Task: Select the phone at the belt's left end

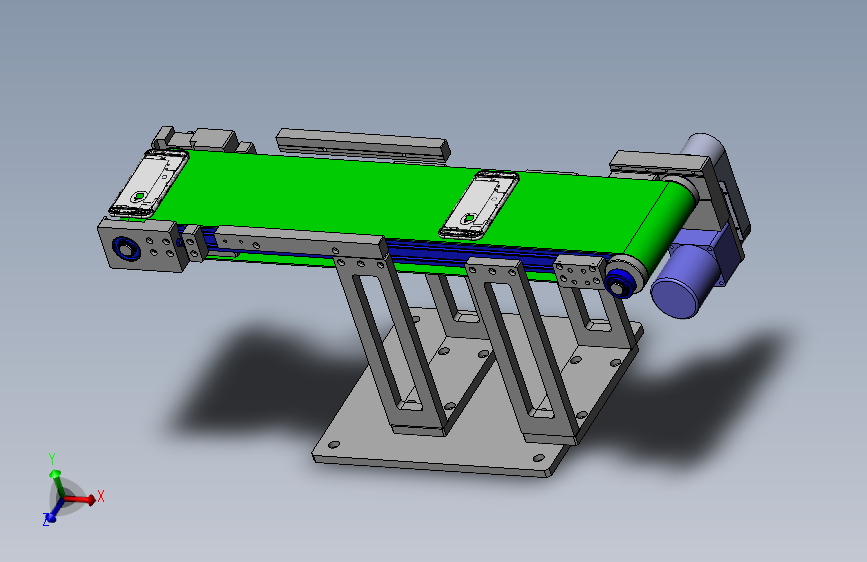Action: 149,183
